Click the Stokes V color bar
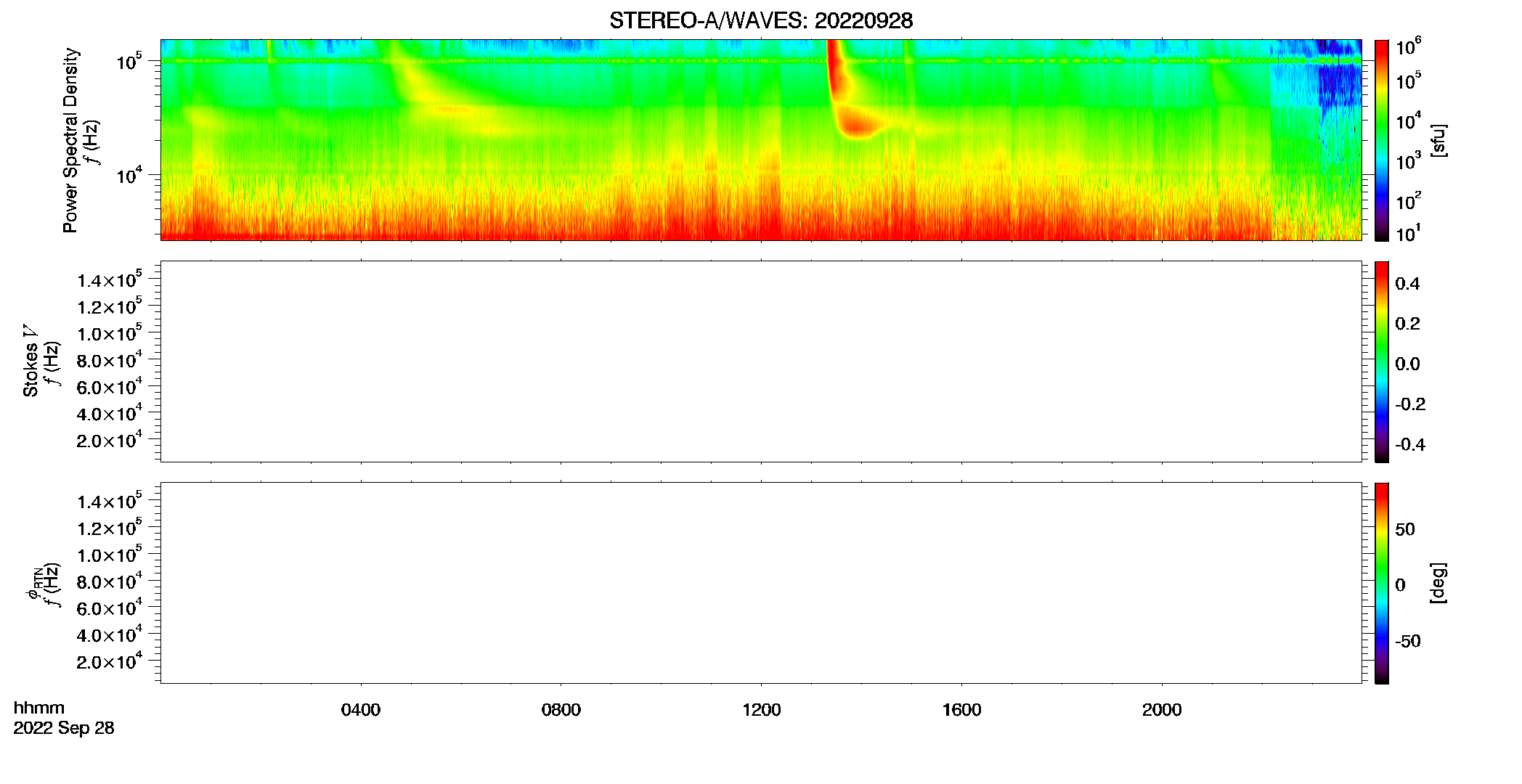1522x784 pixels. point(1382,361)
